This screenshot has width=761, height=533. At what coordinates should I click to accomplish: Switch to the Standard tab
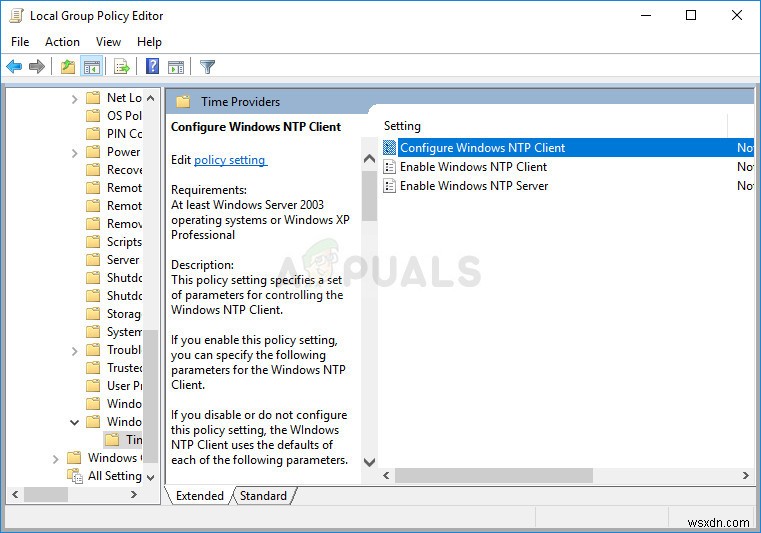(263, 496)
